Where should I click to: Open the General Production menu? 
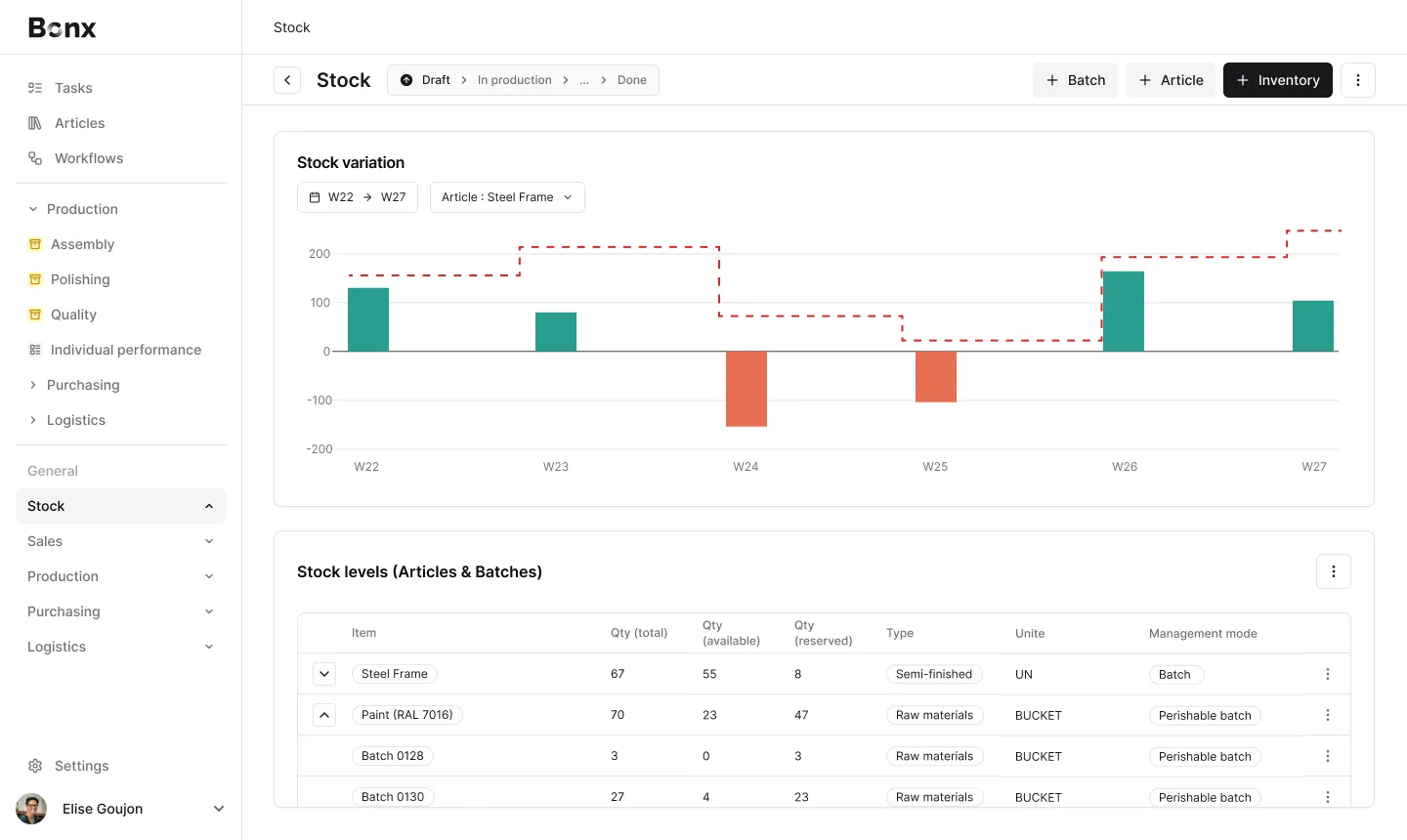(x=121, y=576)
